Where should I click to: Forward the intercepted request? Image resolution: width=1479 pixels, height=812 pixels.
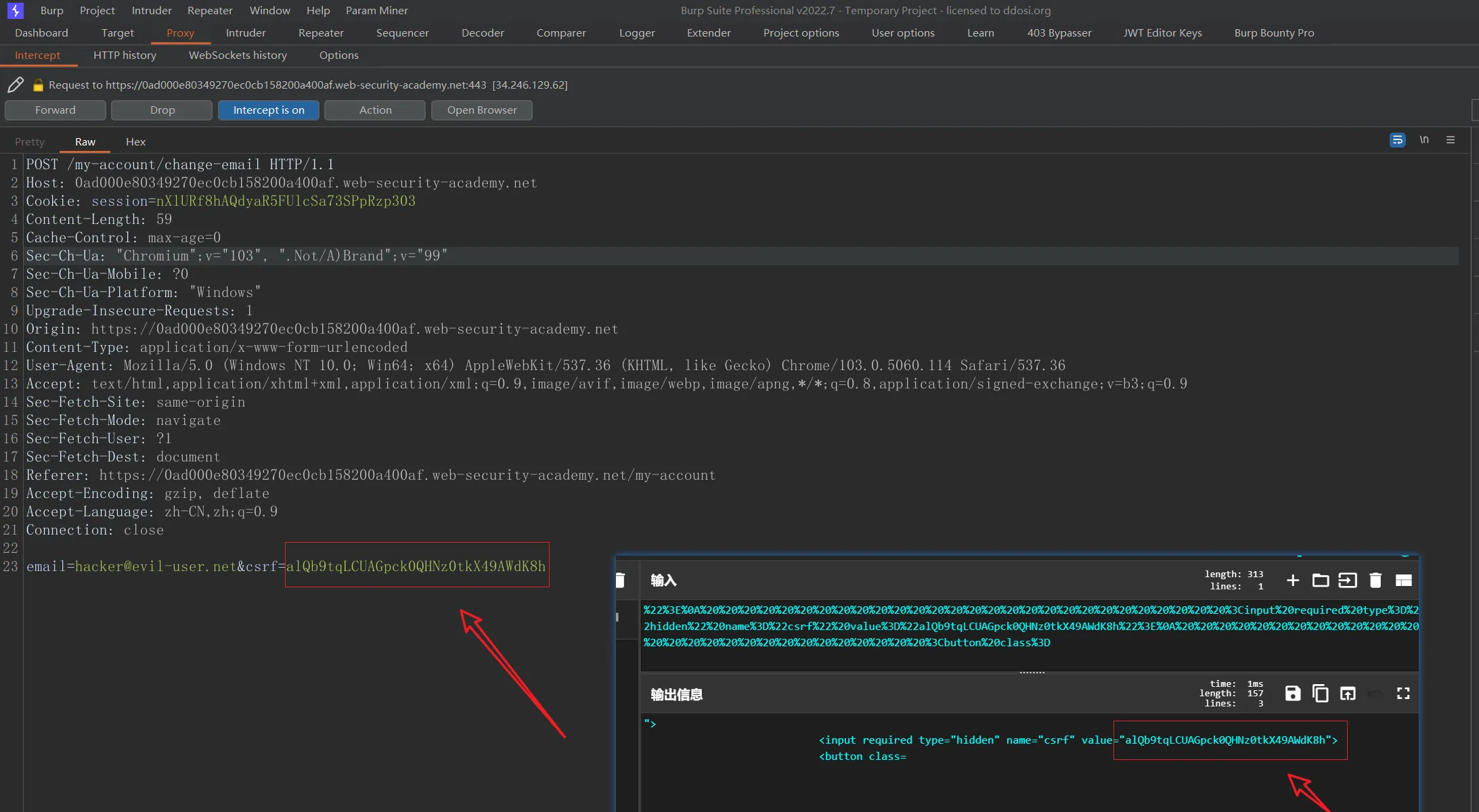pyautogui.click(x=56, y=110)
